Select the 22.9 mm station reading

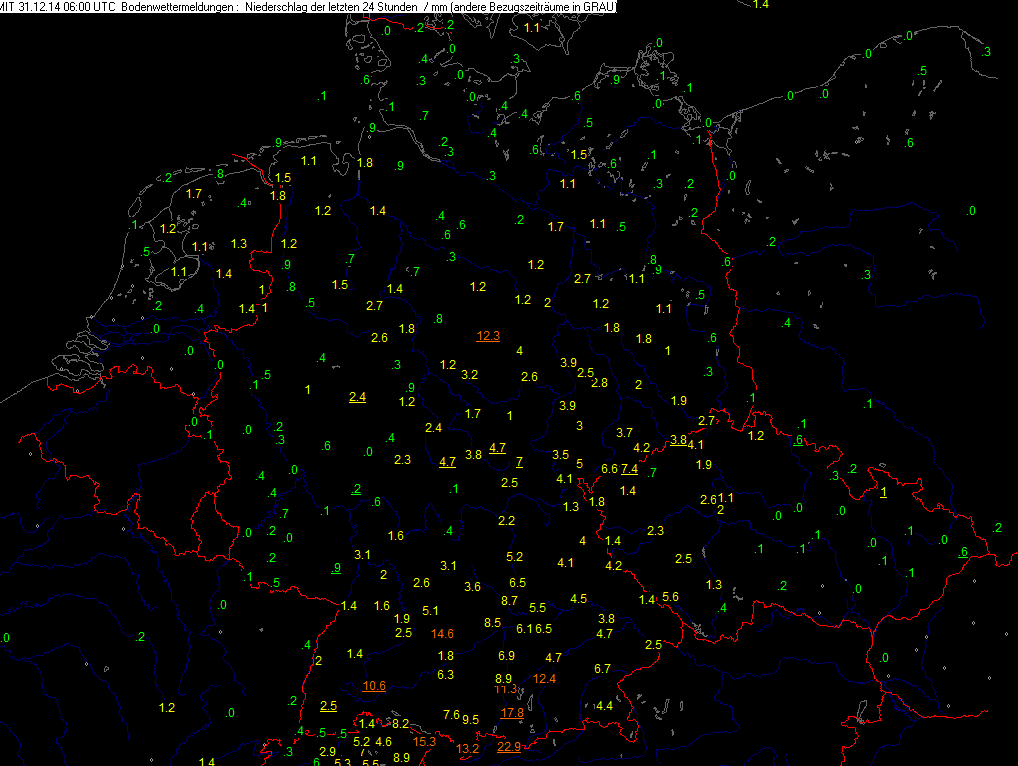[x=508, y=746]
